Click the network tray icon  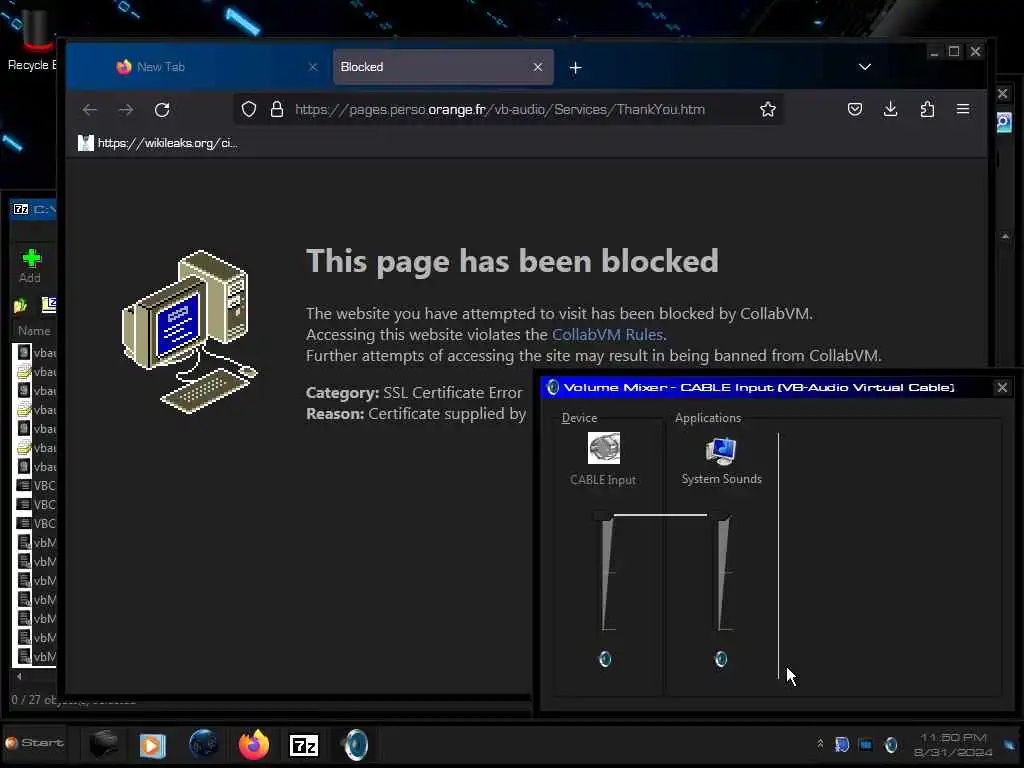(865, 744)
